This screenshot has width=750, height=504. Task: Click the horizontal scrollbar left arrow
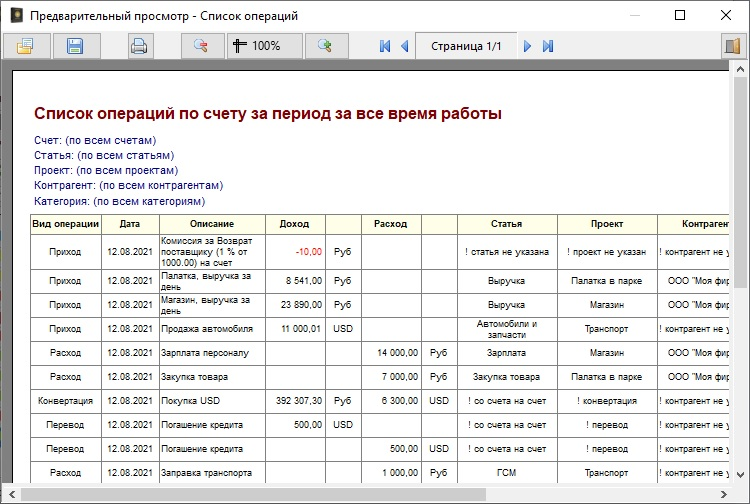pyautogui.click(x=12, y=494)
